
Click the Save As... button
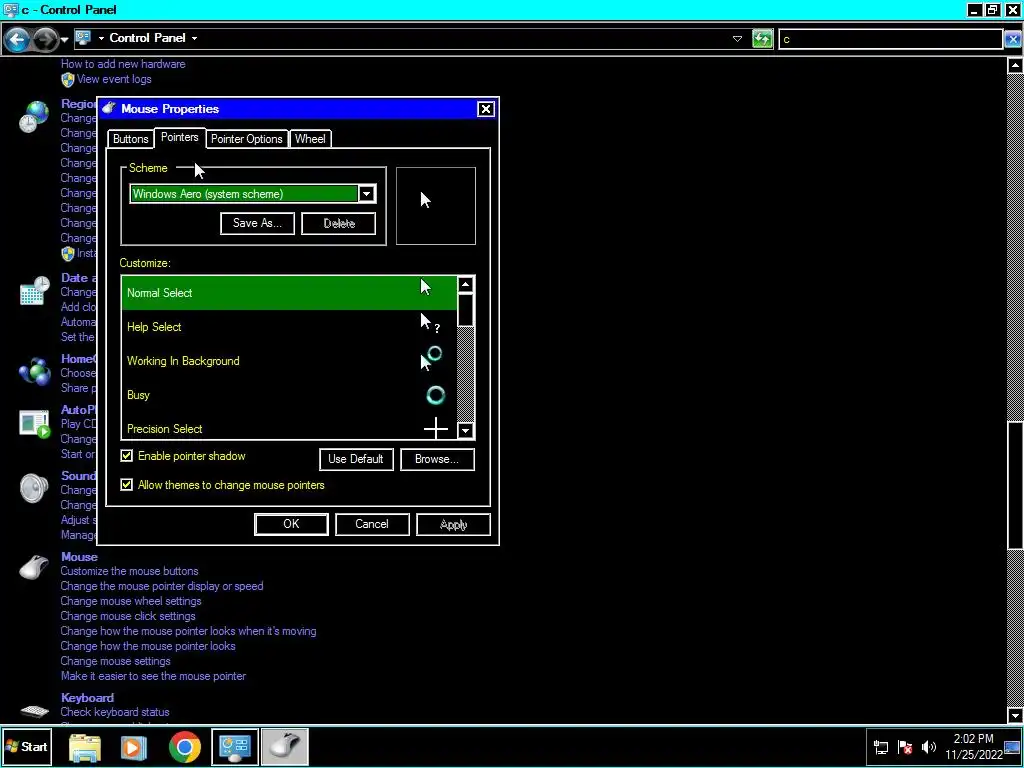point(257,223)
